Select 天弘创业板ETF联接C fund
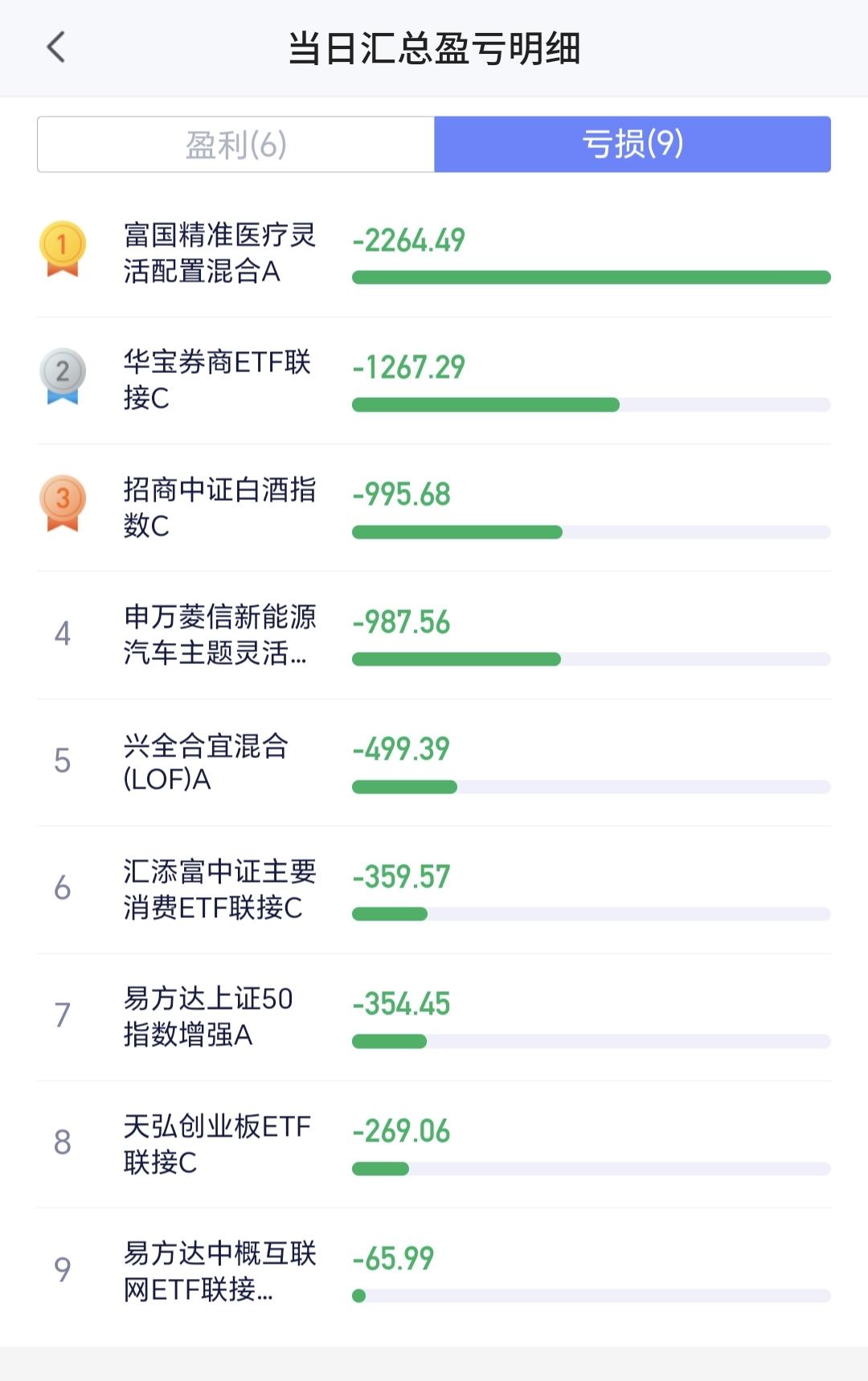Viewport: 868px width, 1381px height. (x=217, y=1144)
